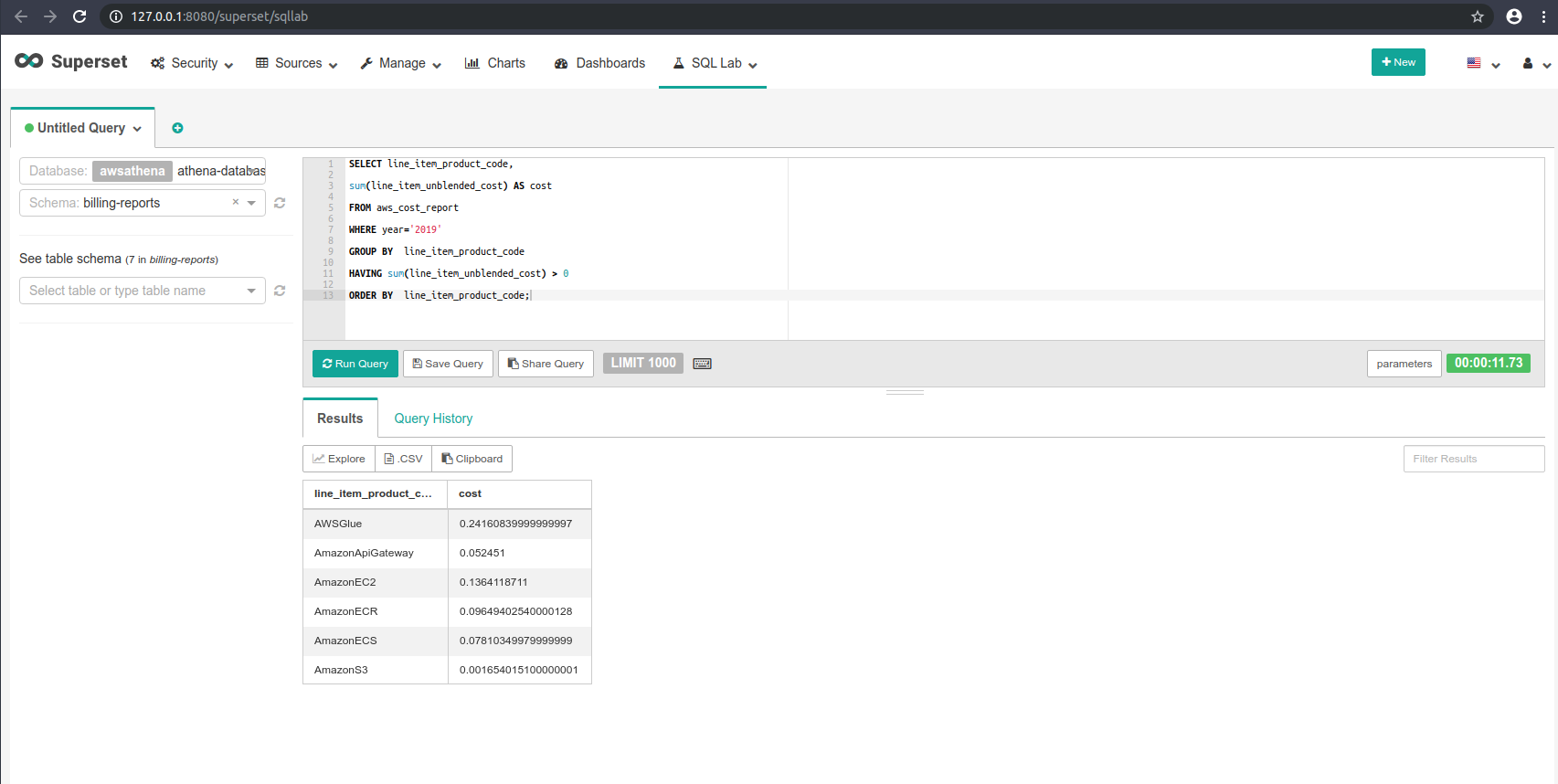Select the AmazonEC2 cell

click(x=376, y=582)
